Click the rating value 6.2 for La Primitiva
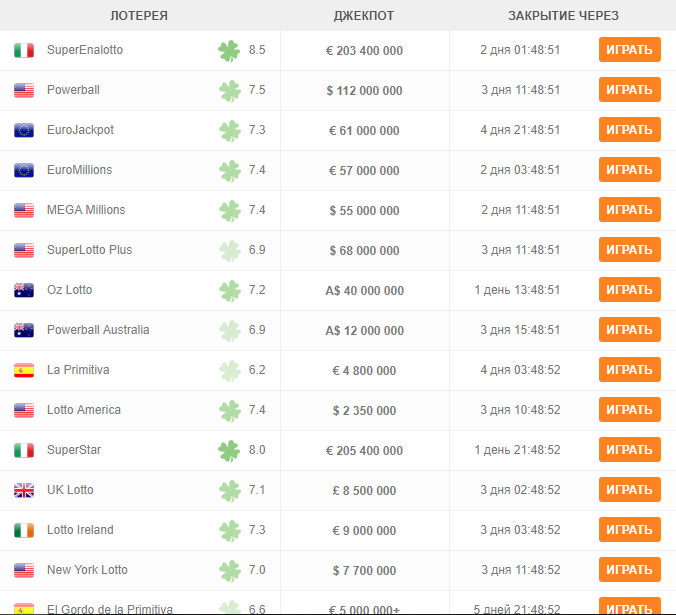Viewport: 676px width, 615px height. pyautogui.click(x=257, y=370)
